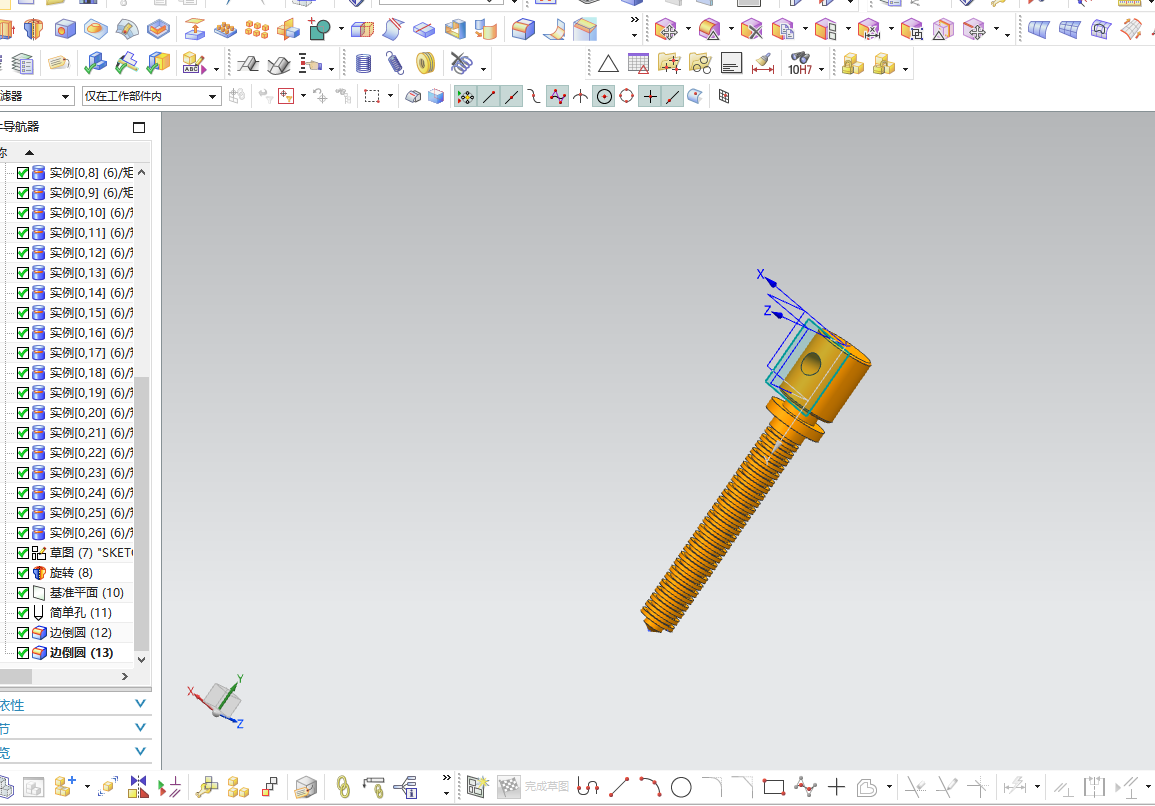This screenshot has width=1155, height=806.
Task: Select the Rectangle sketch tool
Action: click(x=773, y=787)
